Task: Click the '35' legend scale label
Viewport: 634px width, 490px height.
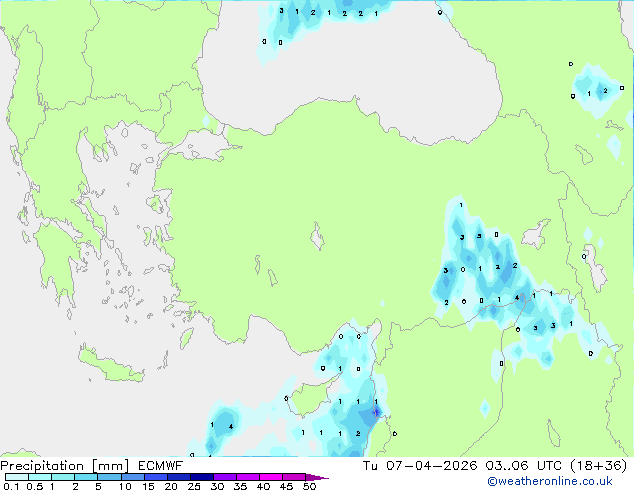Action: (x=240, y=486)
